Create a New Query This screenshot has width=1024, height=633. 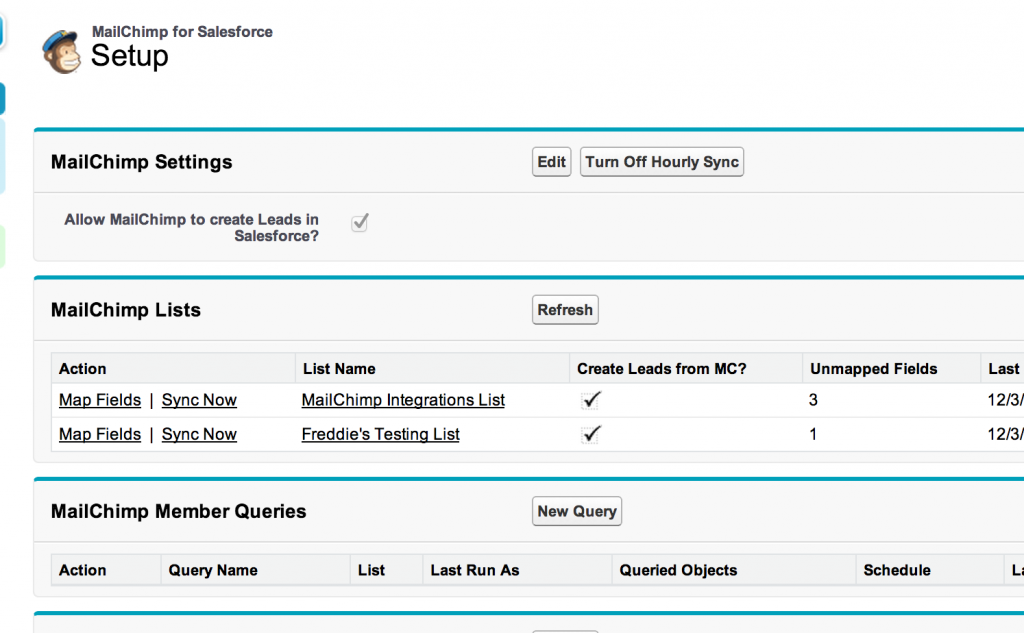(577, 511)
